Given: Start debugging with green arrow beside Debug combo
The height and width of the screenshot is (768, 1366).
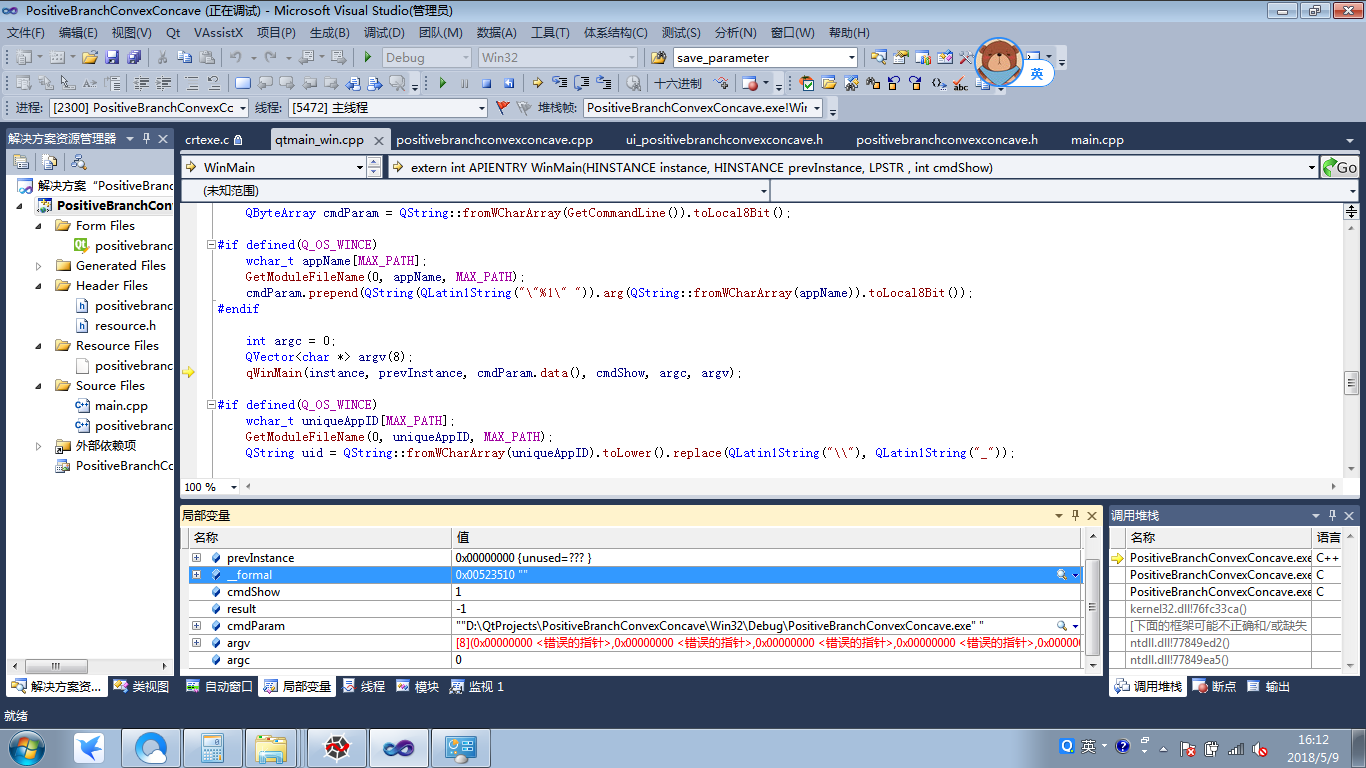Looking at the screenshot, I should pos(368,57).
